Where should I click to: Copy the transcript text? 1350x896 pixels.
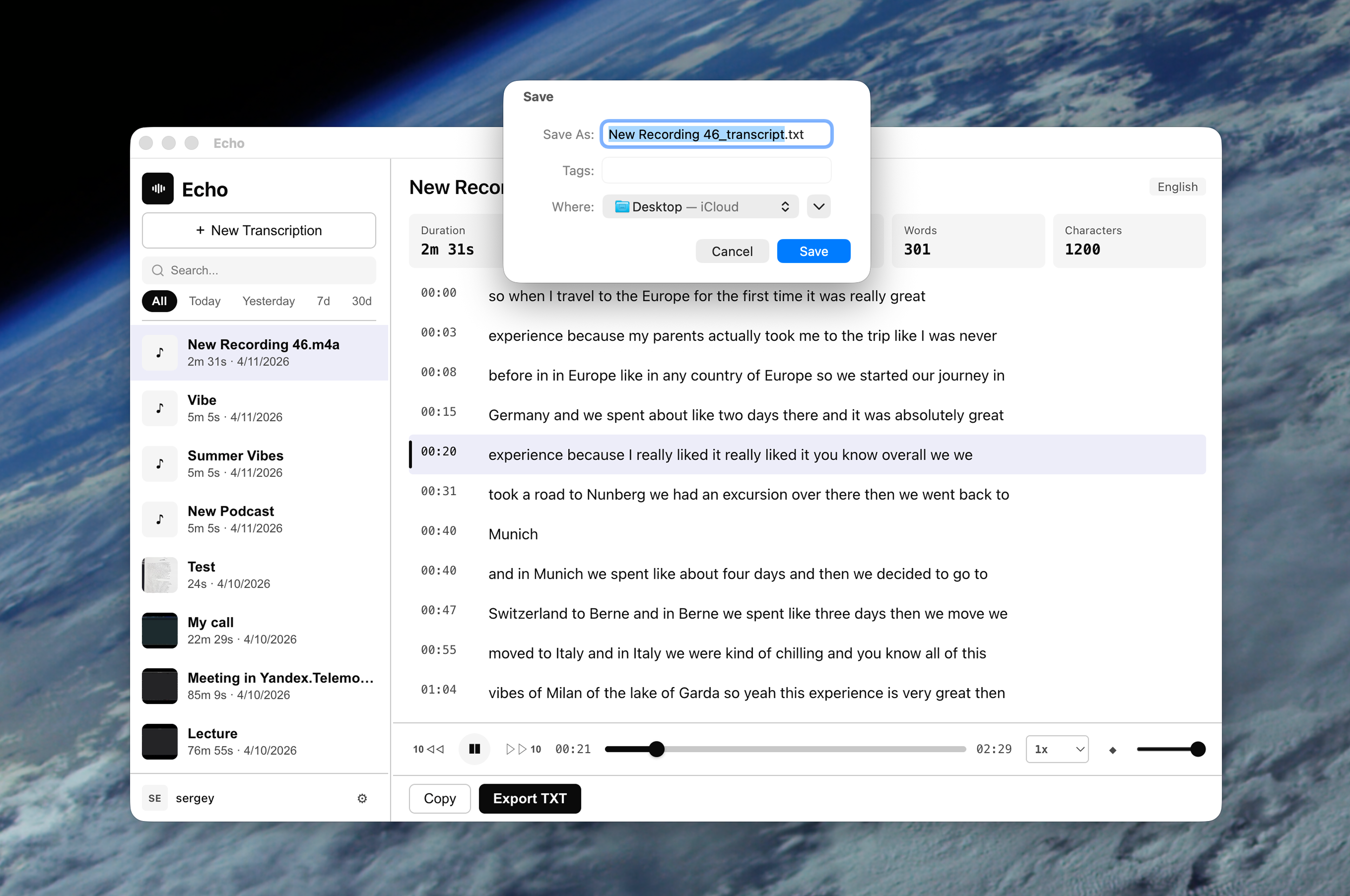click(439, 798)
